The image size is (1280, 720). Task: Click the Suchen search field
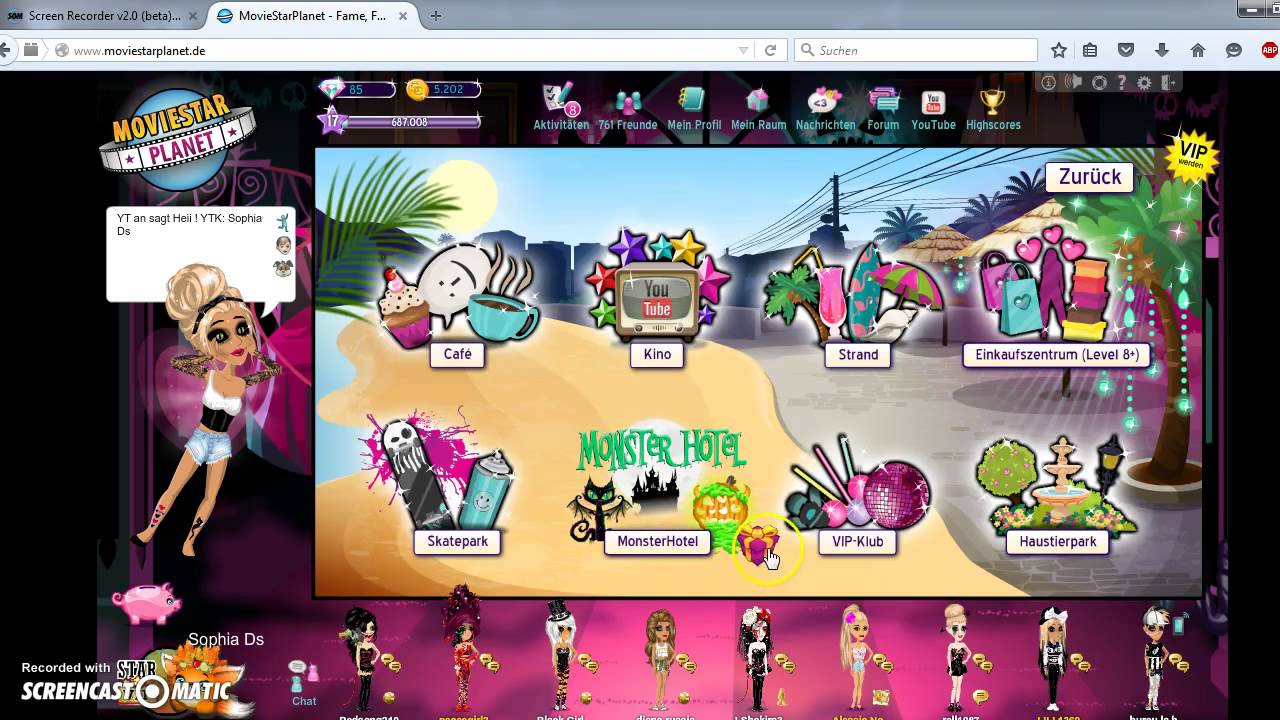click(x=916, y=50)
